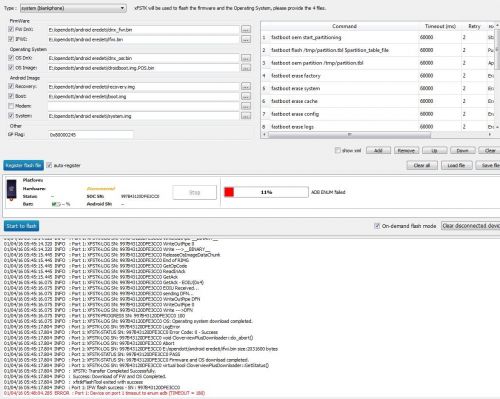Toggle the Boot checkbox

(11, 96)
